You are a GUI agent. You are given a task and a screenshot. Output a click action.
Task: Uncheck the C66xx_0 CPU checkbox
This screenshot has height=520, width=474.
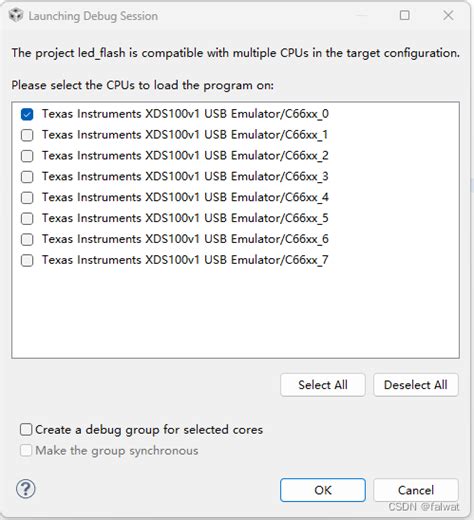coord(27,114)
